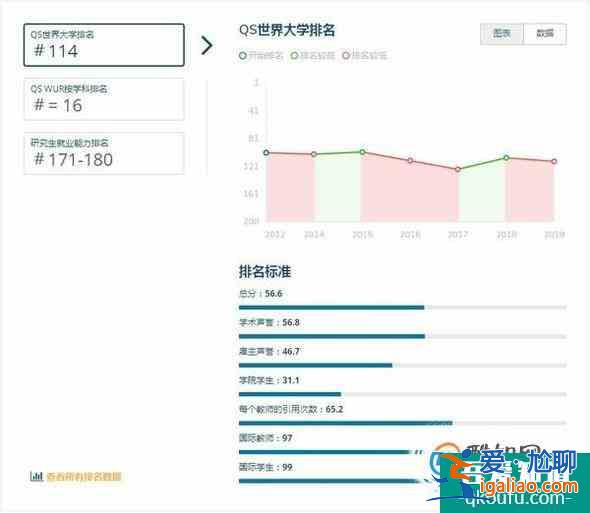590x513 pixels.
Task: Select the QS世界大学排名 #114 card
Action: pos(104,45)
